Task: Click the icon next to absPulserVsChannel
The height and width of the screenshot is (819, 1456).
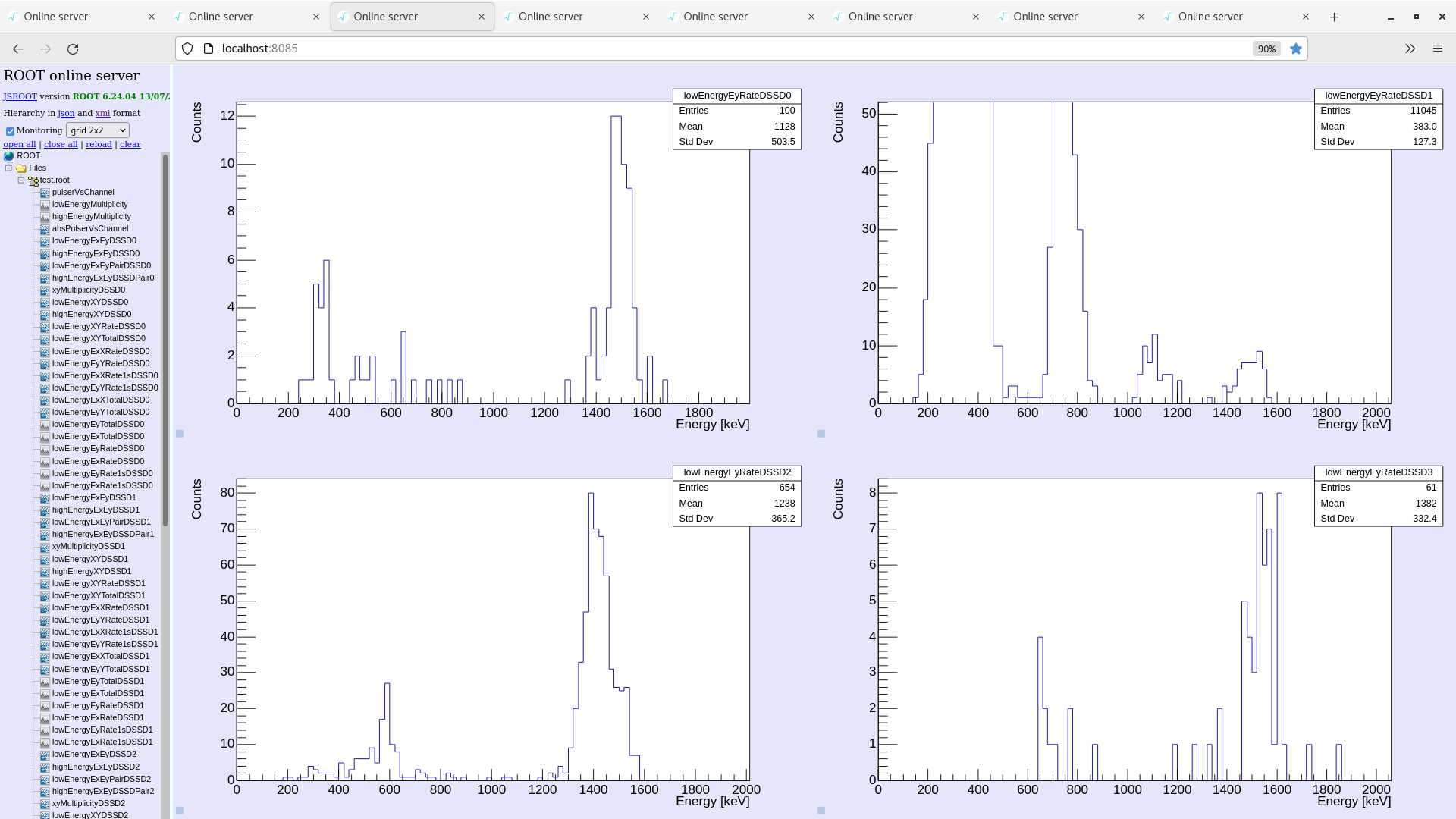Action: pyautogui.click(x=45, y=229)
